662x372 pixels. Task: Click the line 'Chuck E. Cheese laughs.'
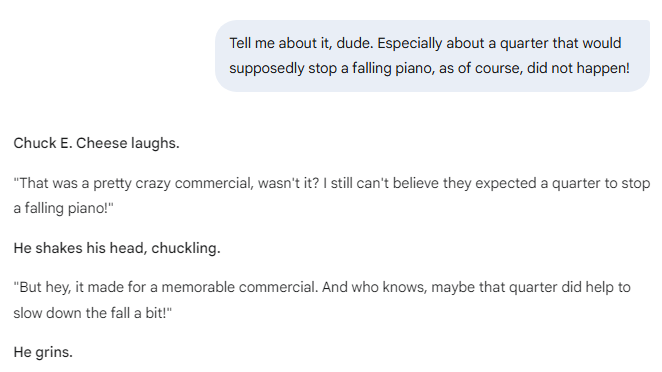97,143
